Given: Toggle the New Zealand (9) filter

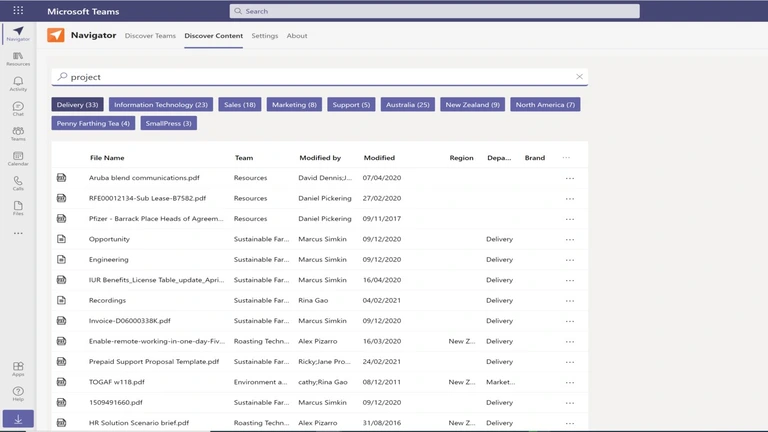Looking at the screenshot, I should [x=472, y=105].
